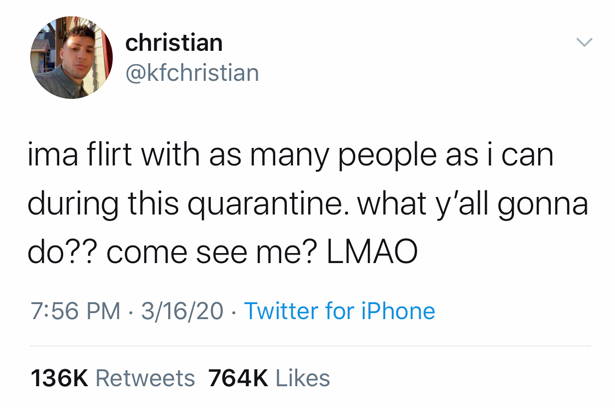The width and height of the screenshot is (615, 408).
Task: Click the phrase "come see me?"
Action: (x=211, y=252)
